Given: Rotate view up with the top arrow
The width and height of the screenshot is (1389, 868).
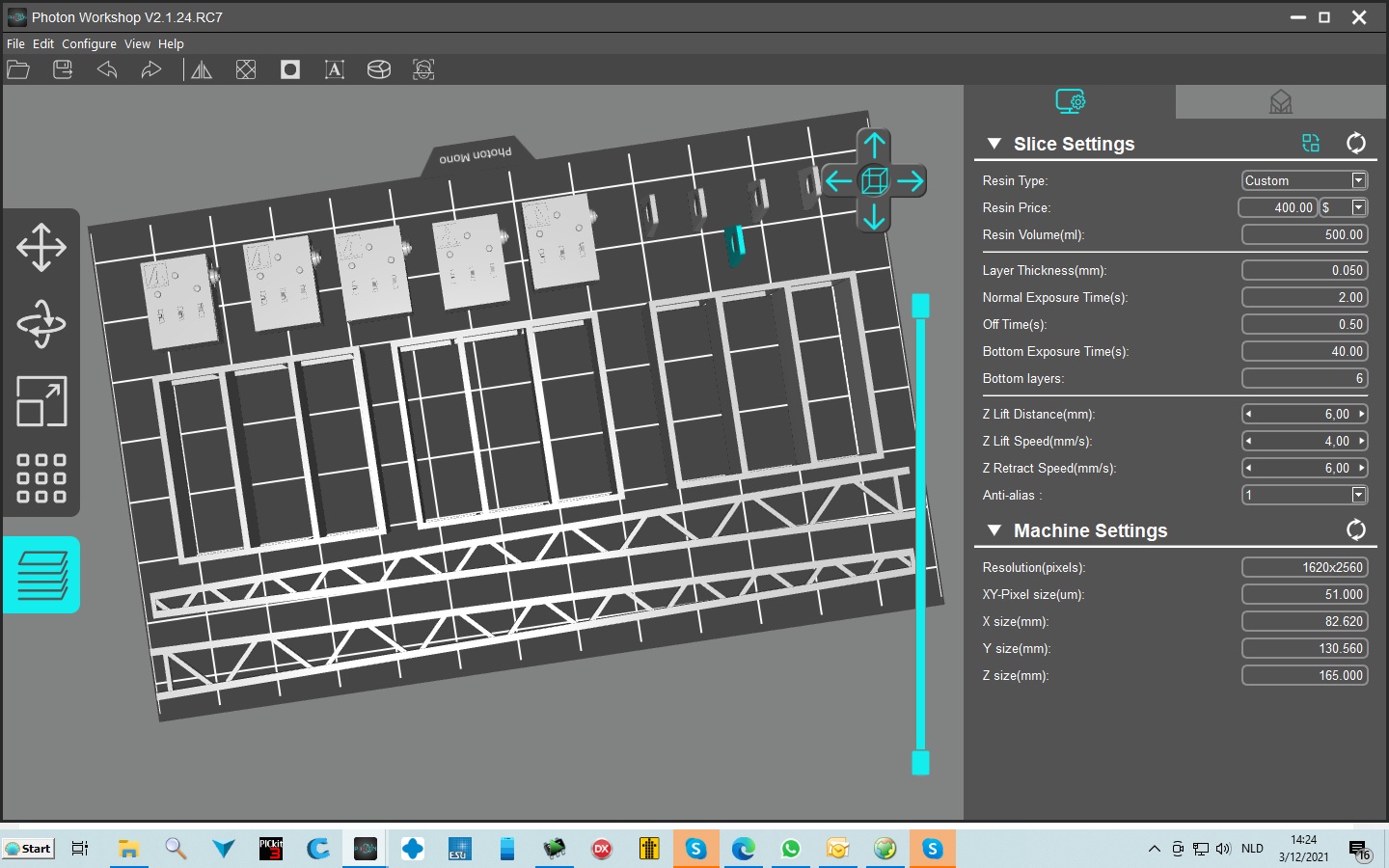Looking at the screenshot, I should pos(874,145).
